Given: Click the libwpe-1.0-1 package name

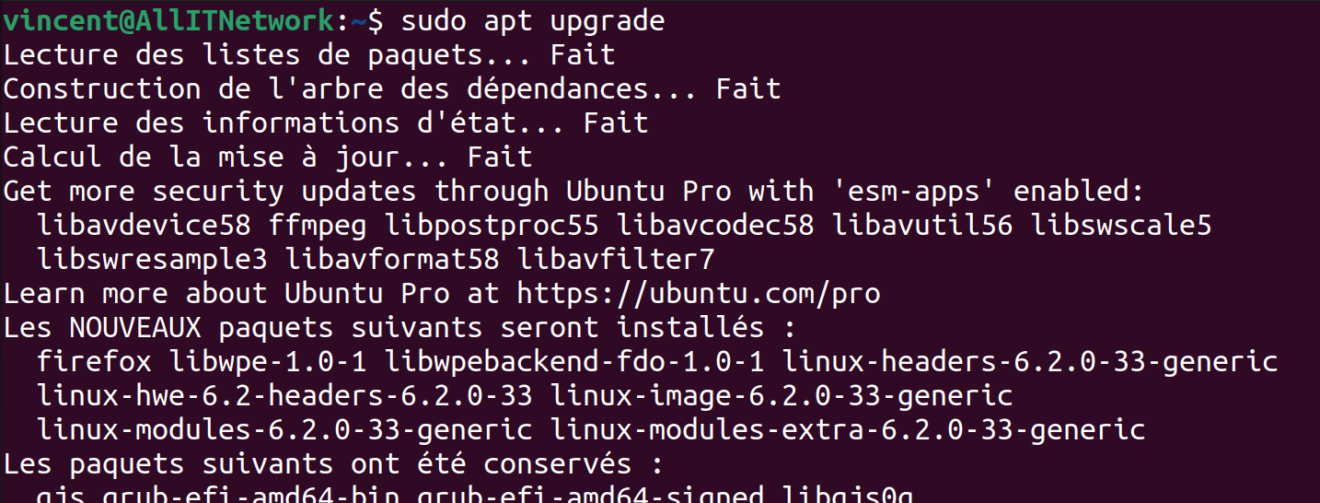Looking at the screenshot, I should pos(269,361).
